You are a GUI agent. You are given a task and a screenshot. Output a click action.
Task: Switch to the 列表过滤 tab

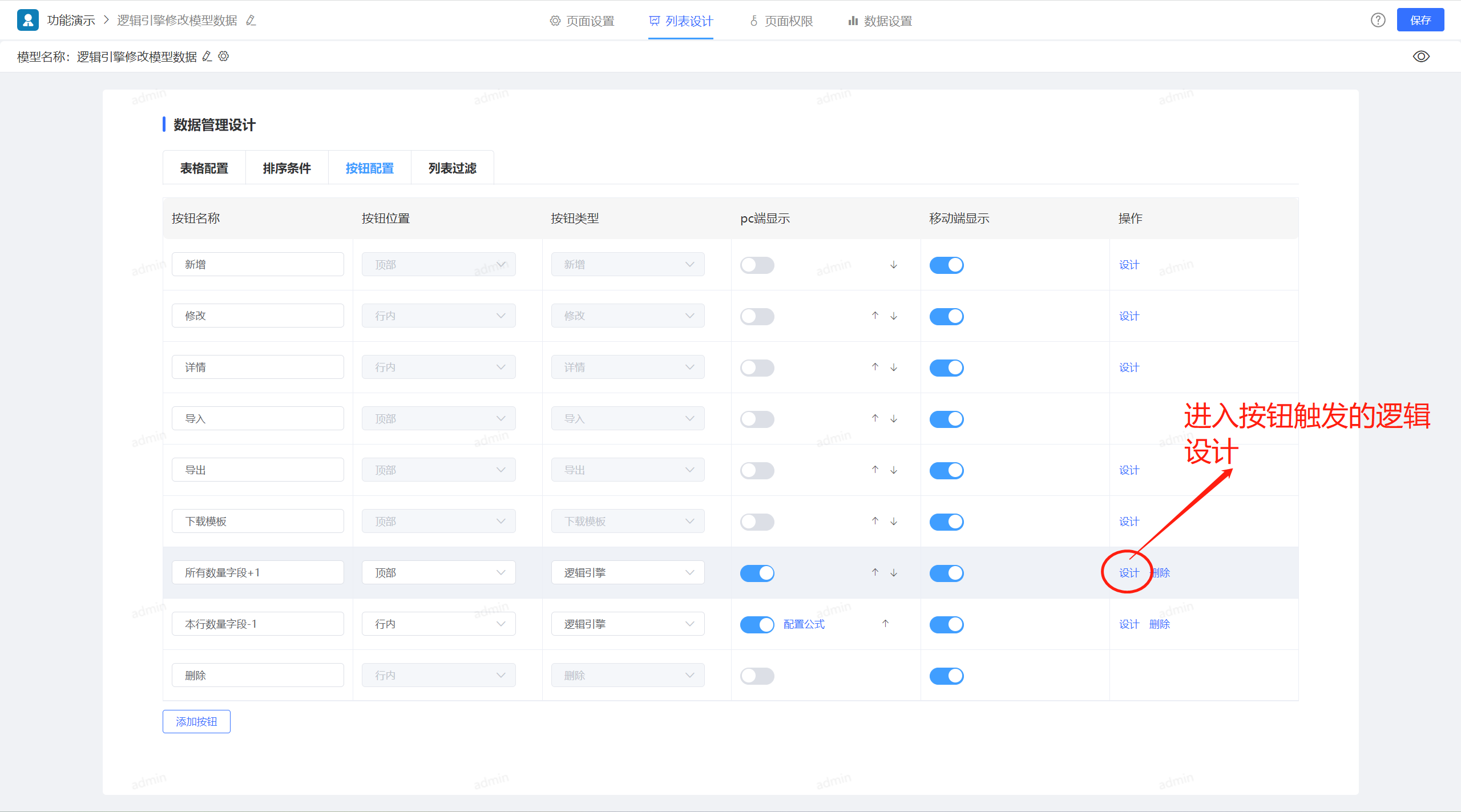[x=451, y=168]
